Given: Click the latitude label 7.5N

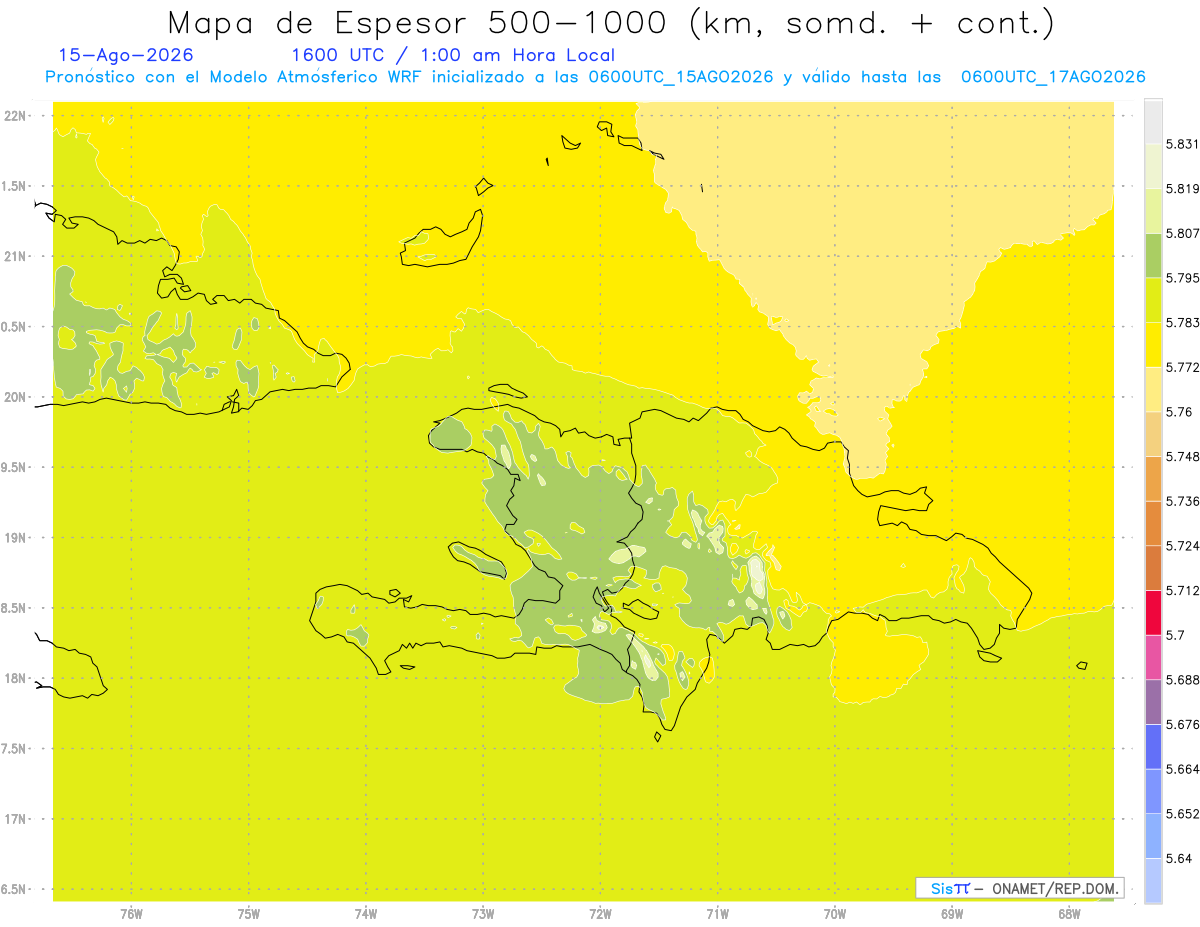Looking at the screenshot, I should click(x=13, y=749).
